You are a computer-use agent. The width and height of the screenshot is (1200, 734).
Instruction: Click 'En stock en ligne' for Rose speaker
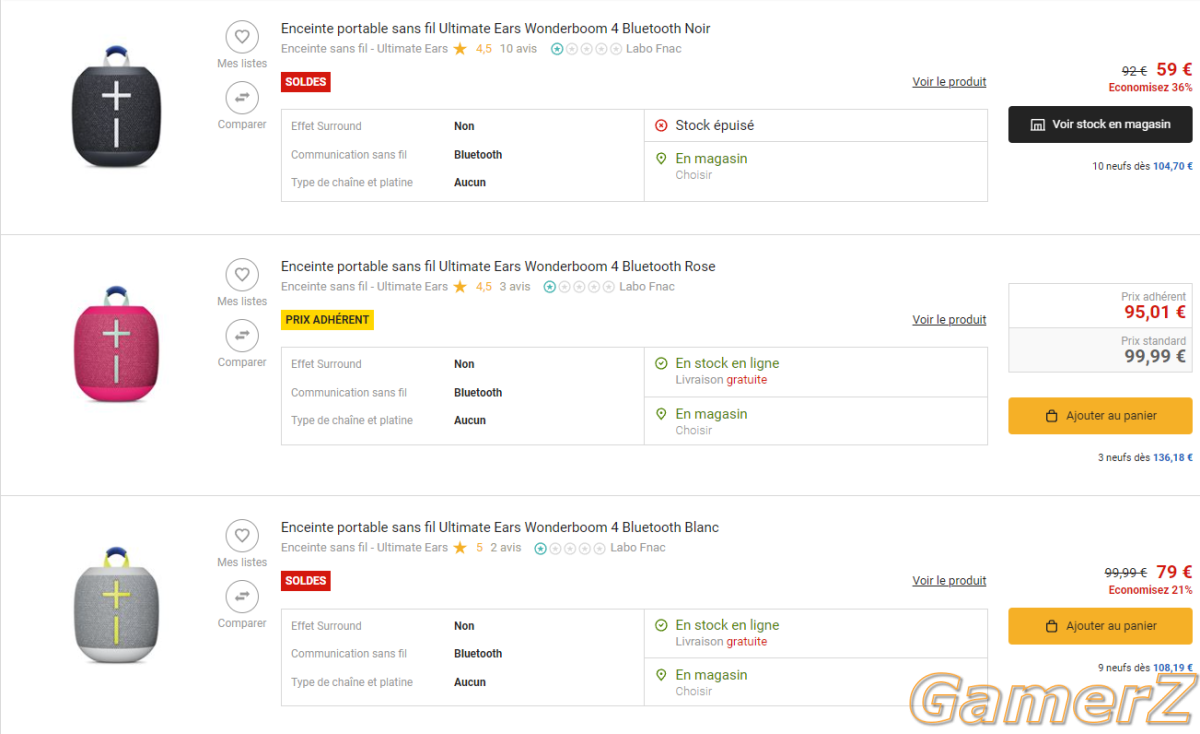pyautogui.click(x=727, y=363)
